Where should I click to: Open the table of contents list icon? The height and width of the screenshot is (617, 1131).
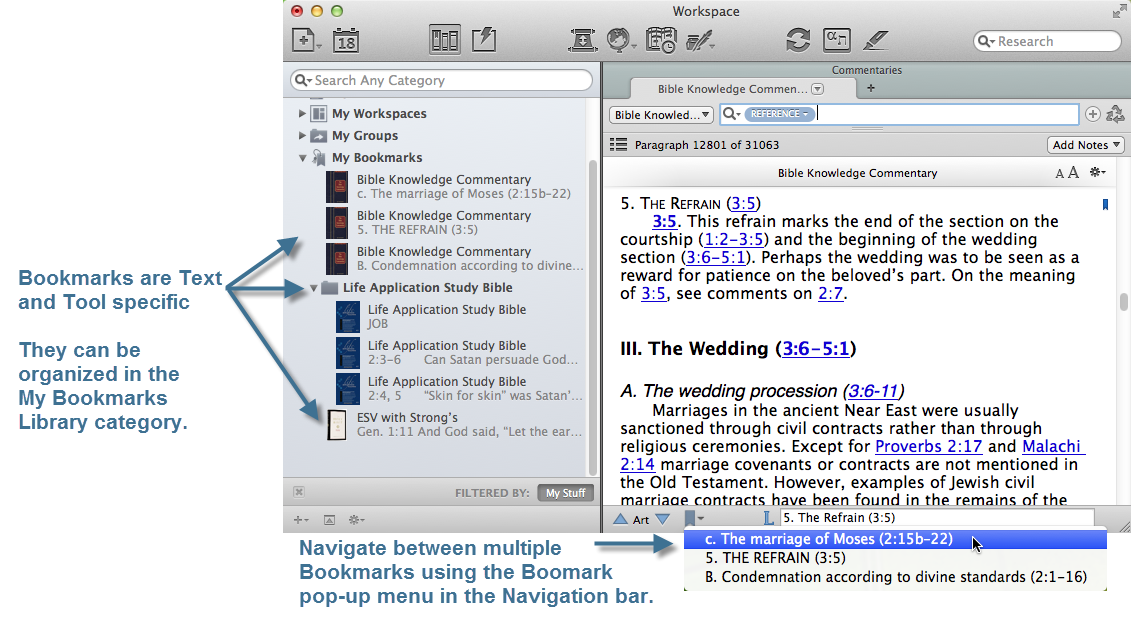coord(618,145)
